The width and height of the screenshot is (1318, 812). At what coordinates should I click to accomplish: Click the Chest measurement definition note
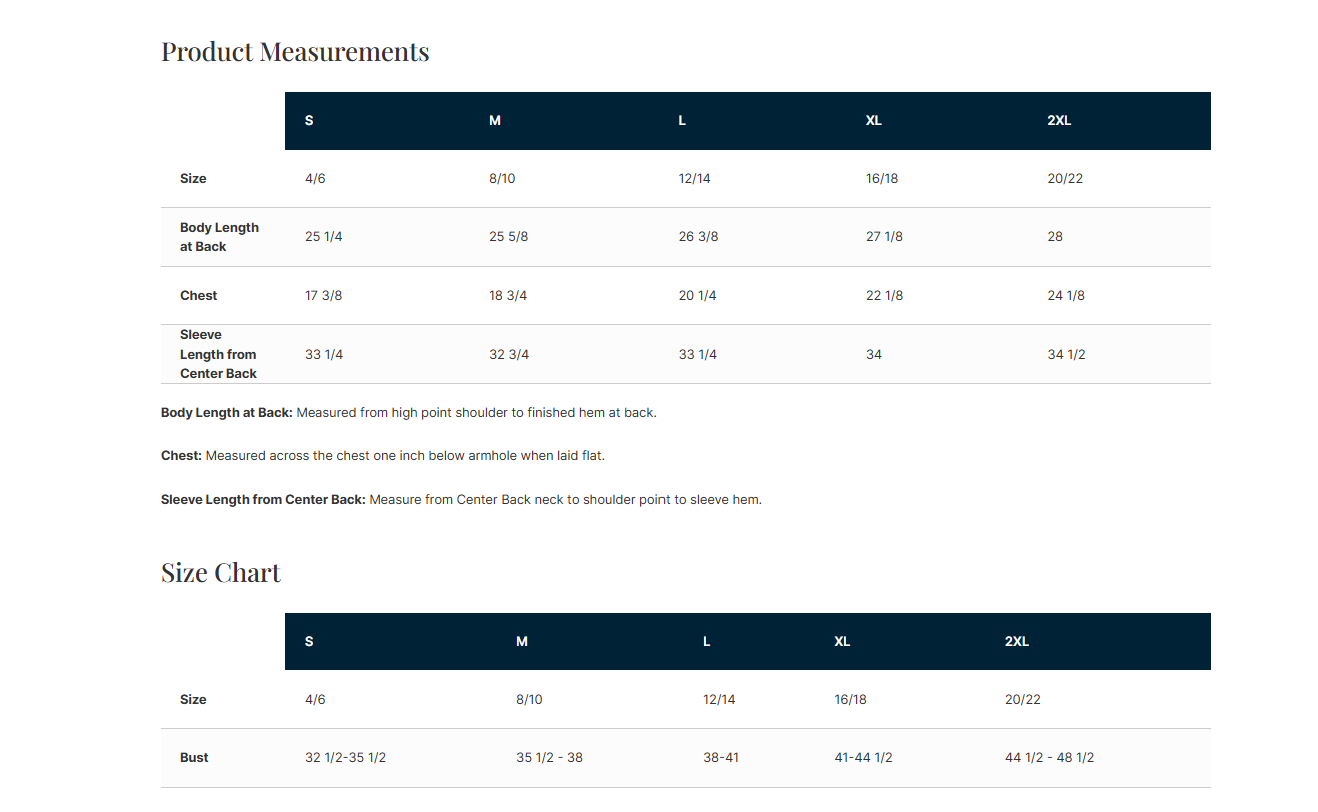[x=383, y=456]
